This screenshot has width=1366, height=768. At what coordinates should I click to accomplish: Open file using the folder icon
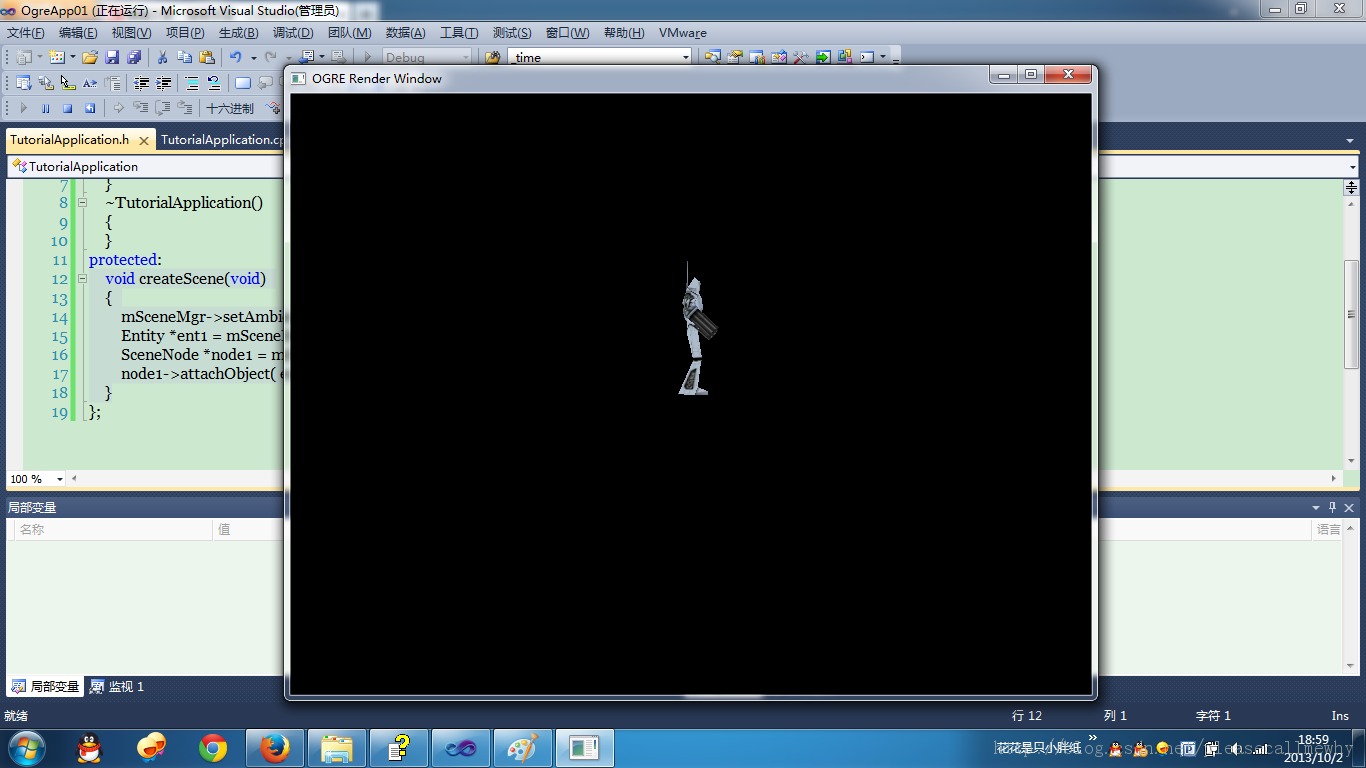coord(90,57)
